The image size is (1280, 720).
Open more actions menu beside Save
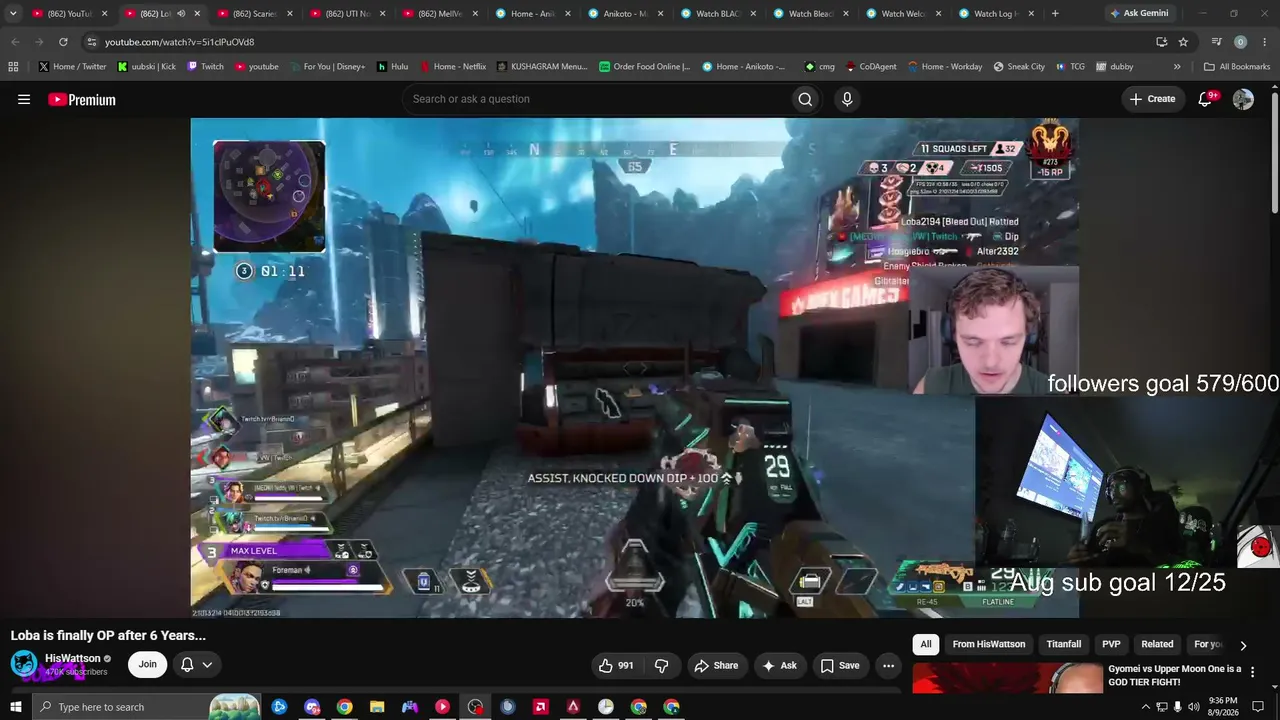pyautogui.click(x=888, y=665)
